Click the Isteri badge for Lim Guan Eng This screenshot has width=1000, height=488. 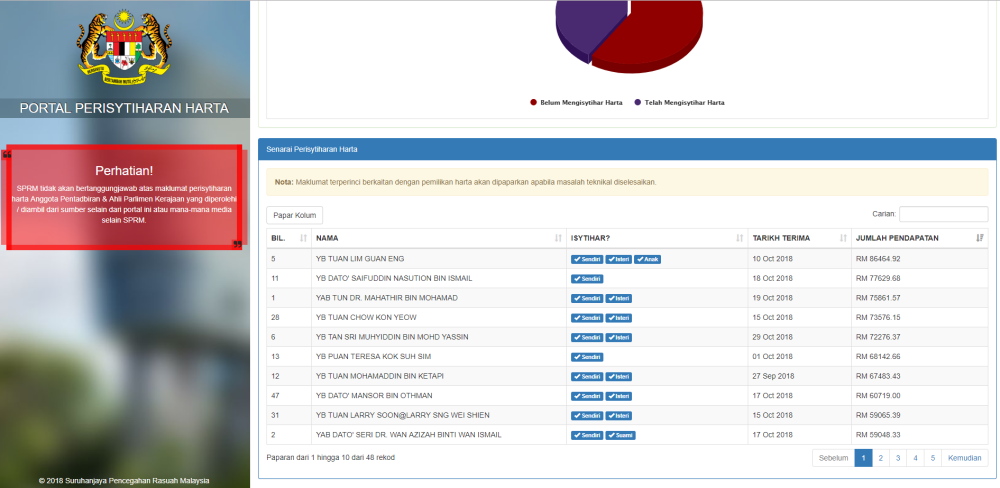pyautogui.click(x=619, y=259)
